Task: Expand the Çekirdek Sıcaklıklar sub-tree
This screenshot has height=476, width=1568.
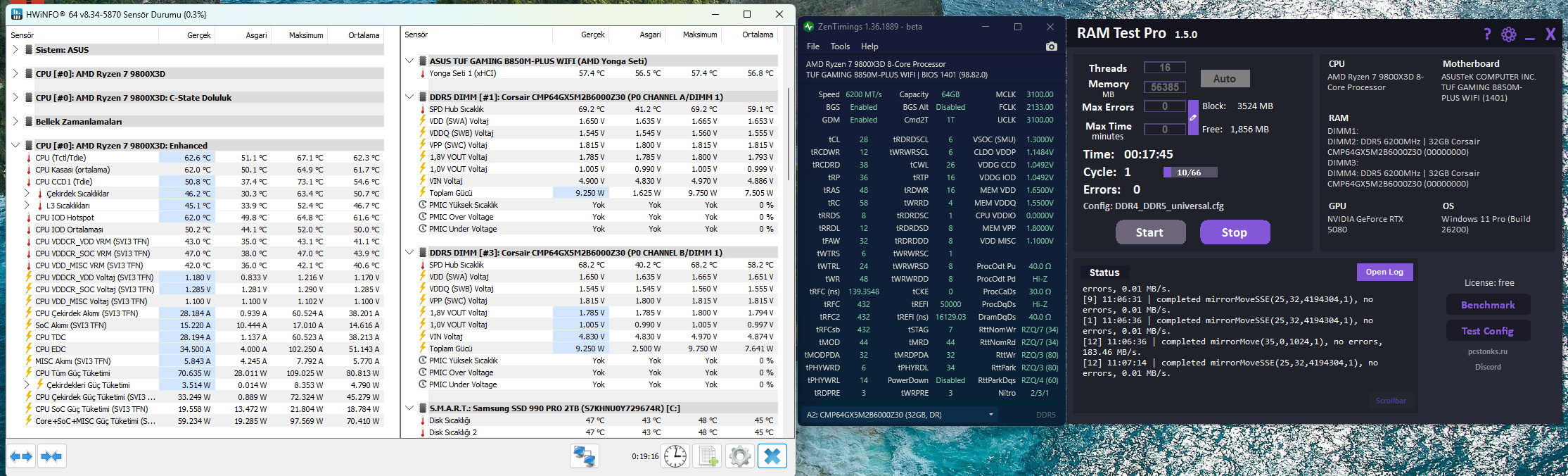Action: [27, 193]
